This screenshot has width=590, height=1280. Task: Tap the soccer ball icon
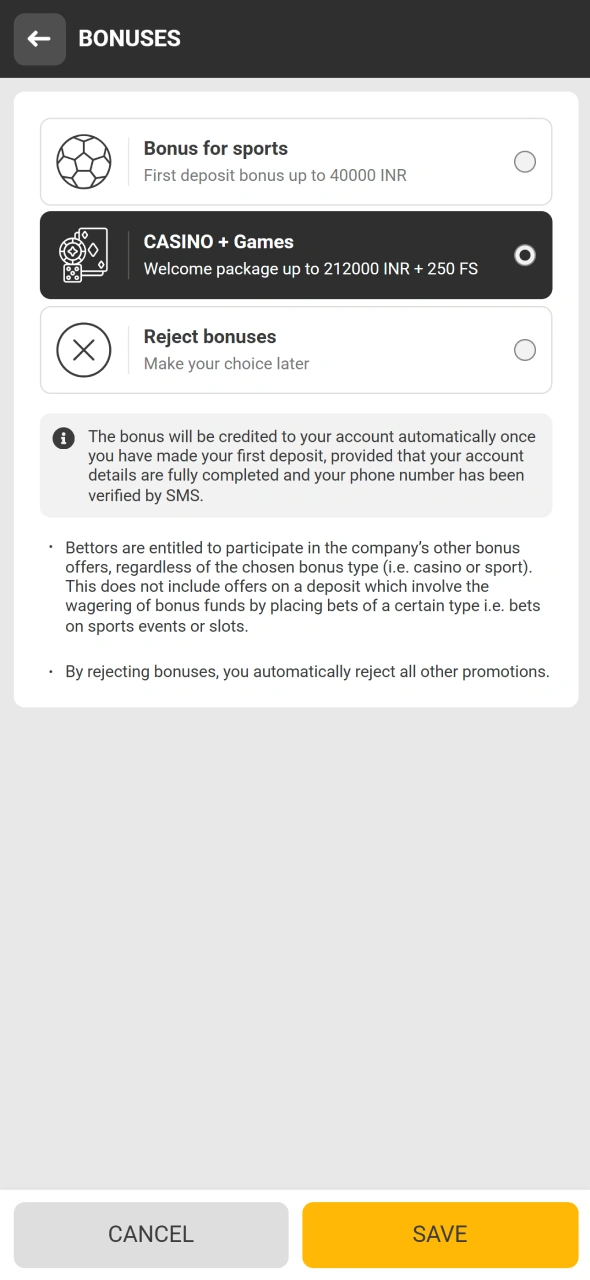coord(84,162)
